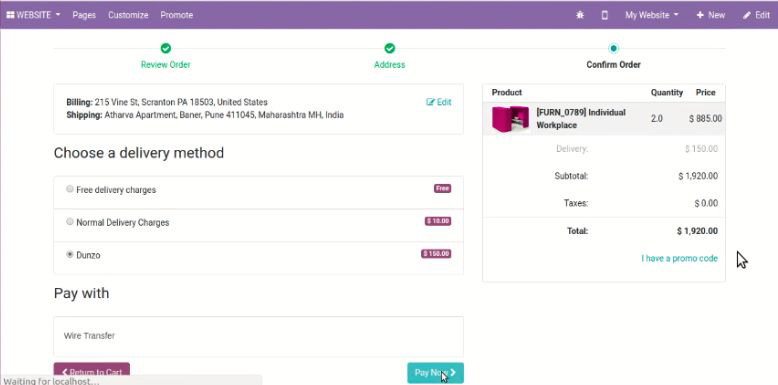The image size is (778, 385).
Task: Click the Address step label
Action: coord(389,64)
